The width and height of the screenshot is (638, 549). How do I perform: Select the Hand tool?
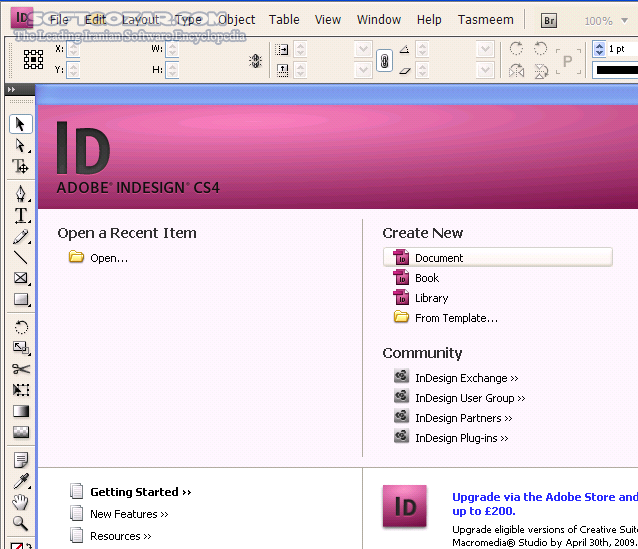pyautogui.click(x=20, y=502)
